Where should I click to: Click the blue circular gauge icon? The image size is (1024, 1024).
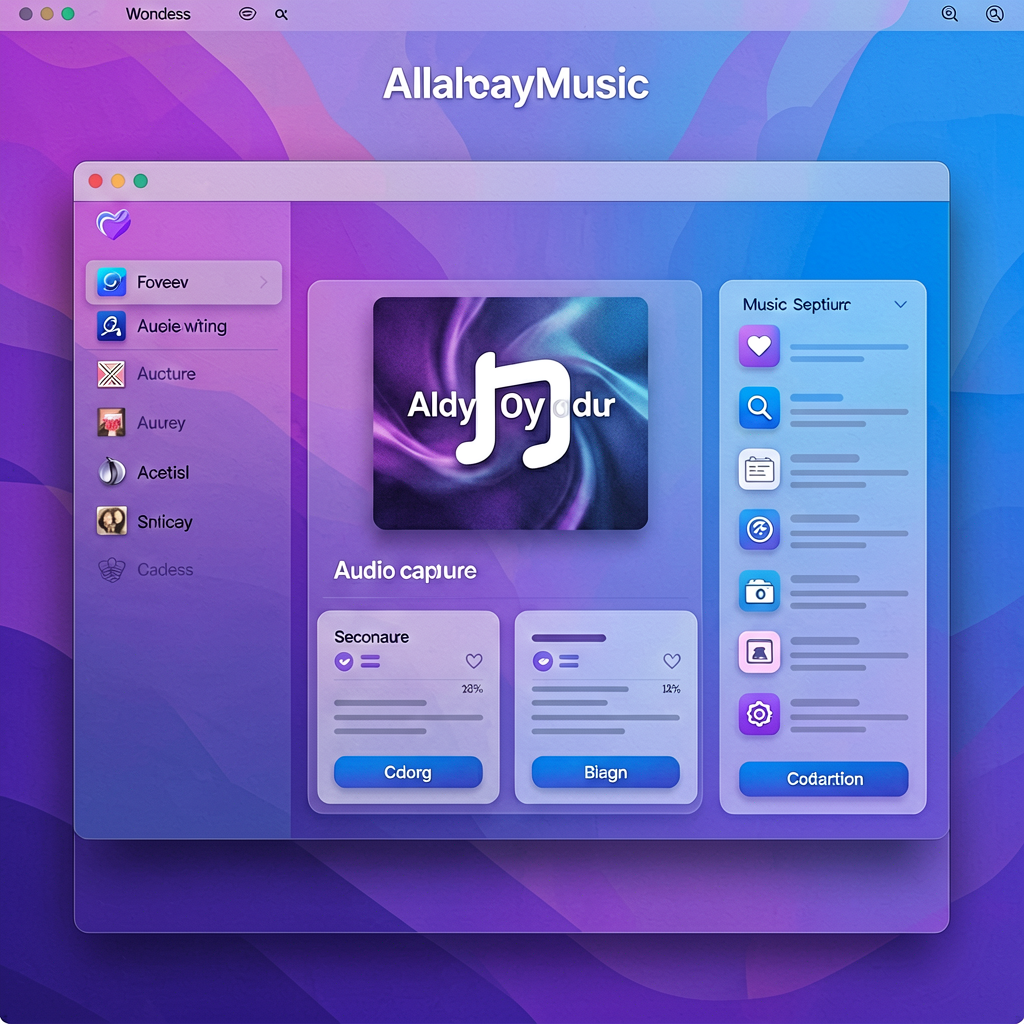pyautogui.click(x=759, y=529)
